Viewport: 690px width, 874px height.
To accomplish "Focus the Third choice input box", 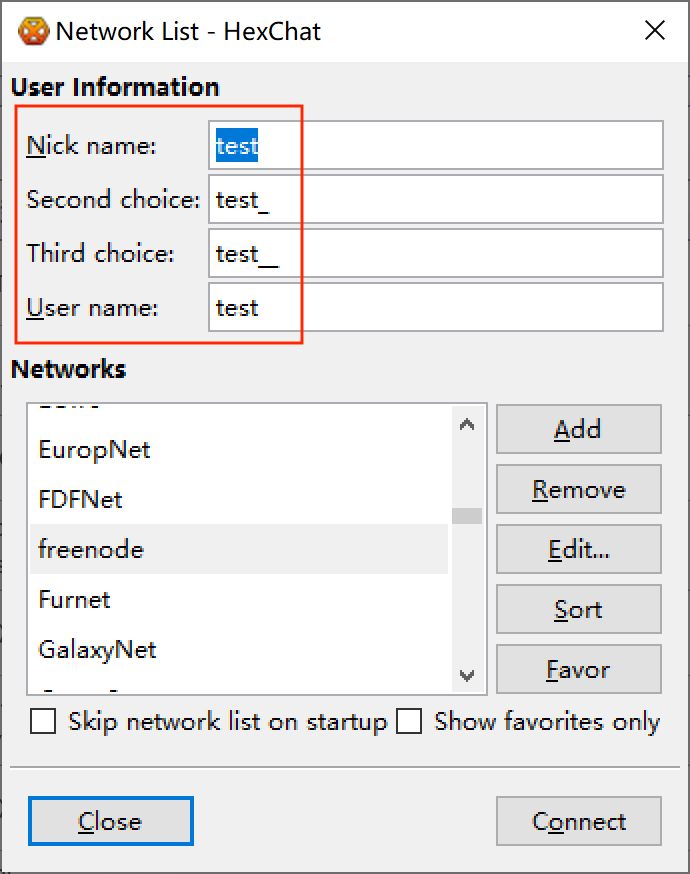I will click(436, 254).
